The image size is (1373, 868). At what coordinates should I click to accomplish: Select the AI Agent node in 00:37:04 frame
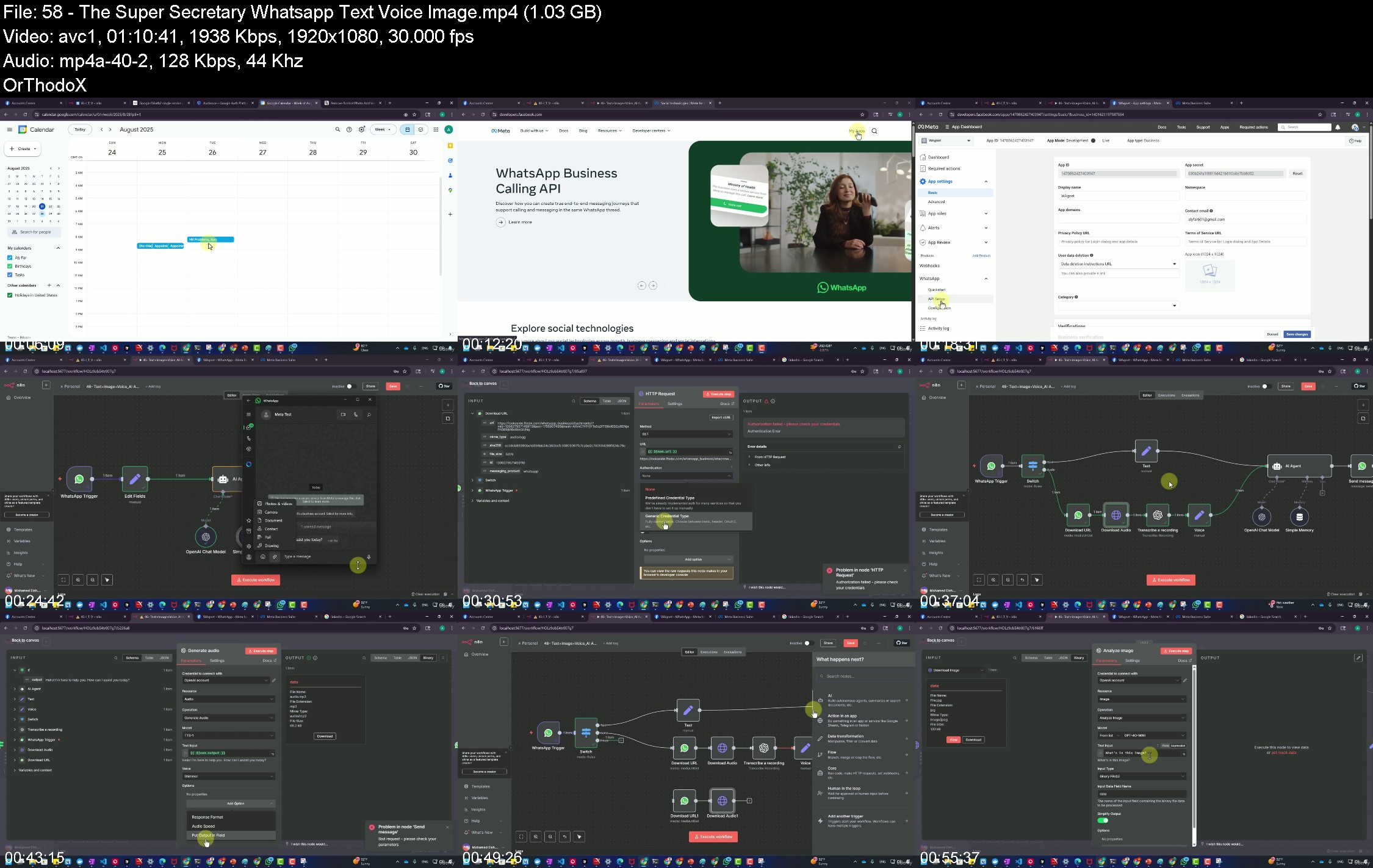pos(1299,466)
